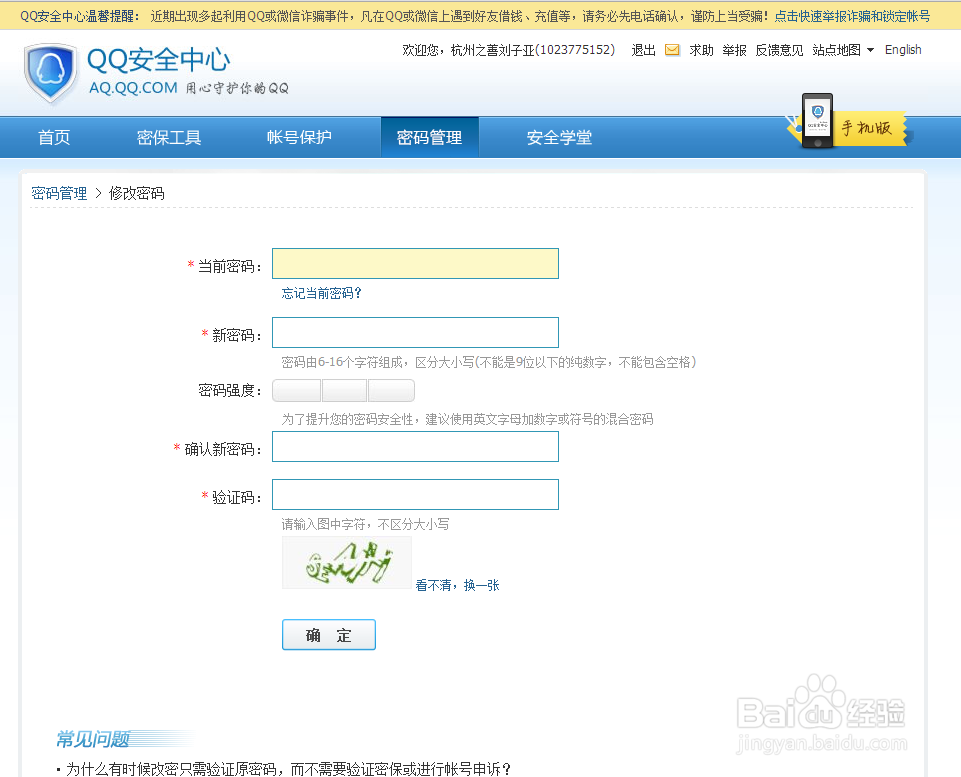Click the 忘记当前密码 link
The image size is (961, 777).
tap(321, 294)
